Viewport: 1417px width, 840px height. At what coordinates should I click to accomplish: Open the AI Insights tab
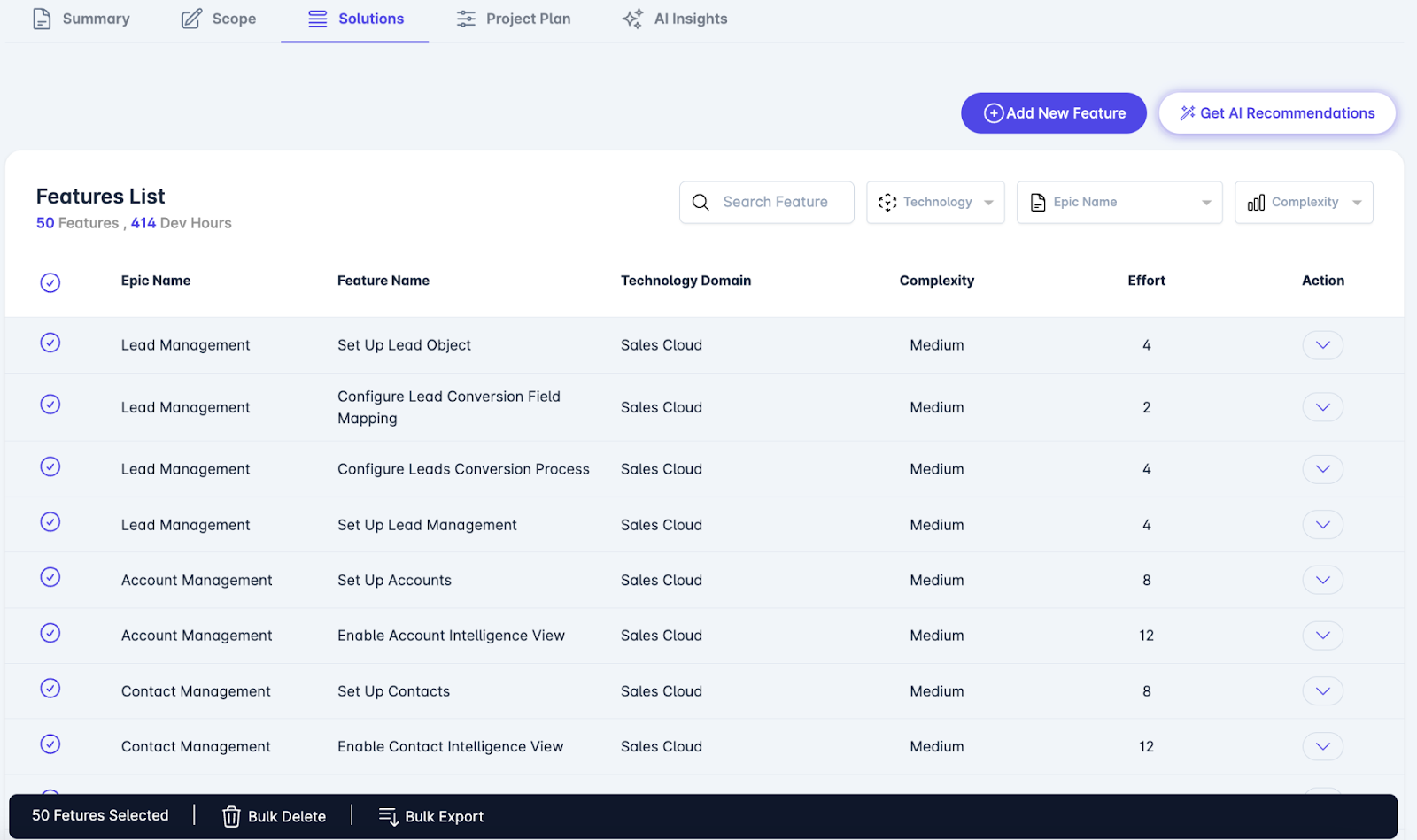(x=675, y=19)
